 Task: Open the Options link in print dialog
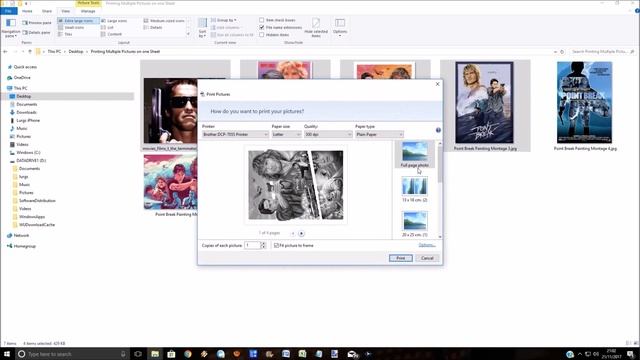tap(427, 245)
